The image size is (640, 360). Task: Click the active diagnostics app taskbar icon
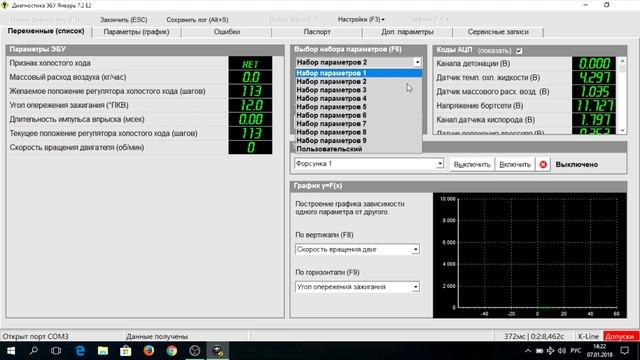point(218,351)
